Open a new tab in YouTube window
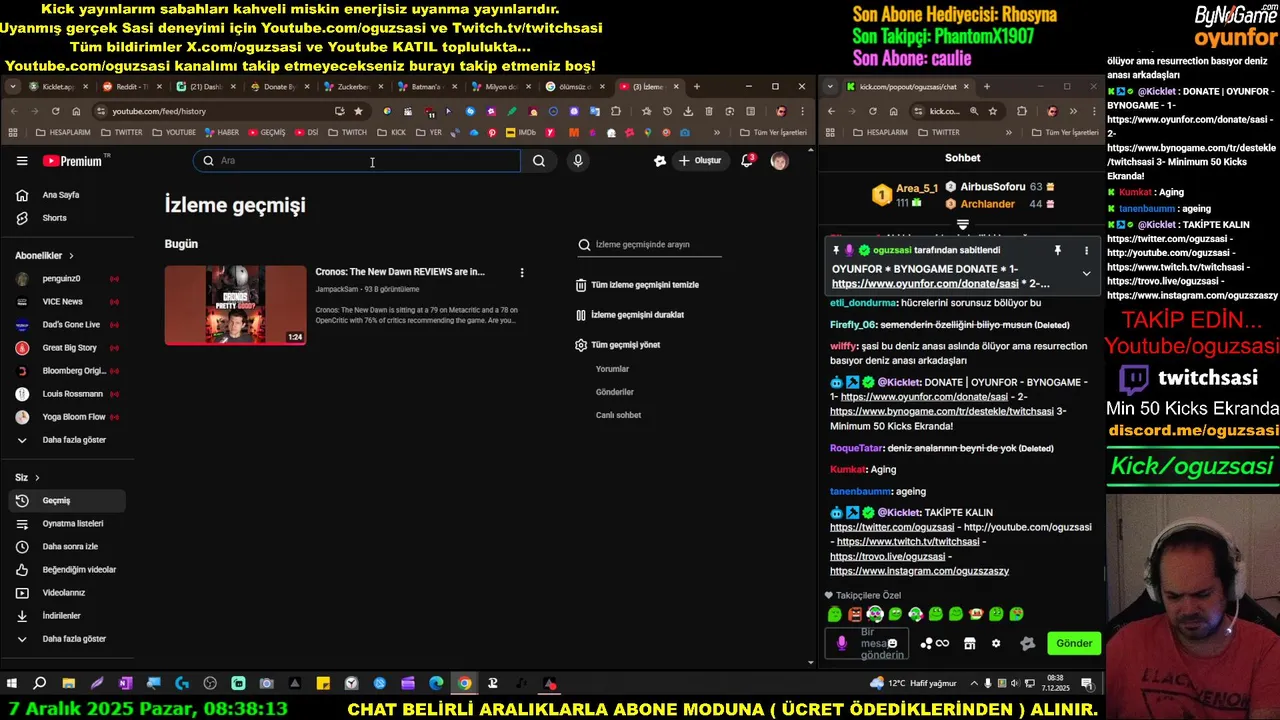Image resolution: width=1280 pixels, height=720 pixels. tap(697, 87)
